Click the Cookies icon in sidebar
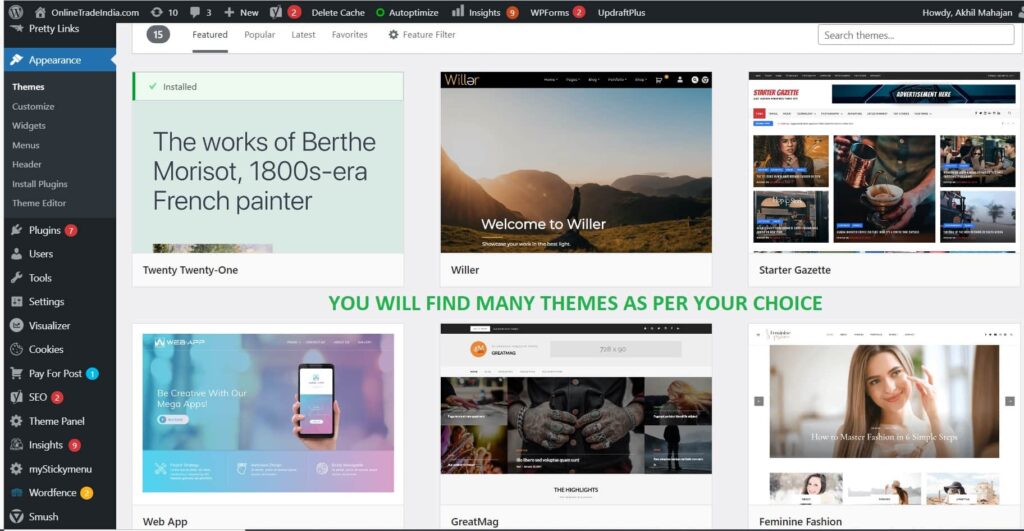Image resolution: width=1024 pixels, height=531 pixels. (x=16, y=349)
